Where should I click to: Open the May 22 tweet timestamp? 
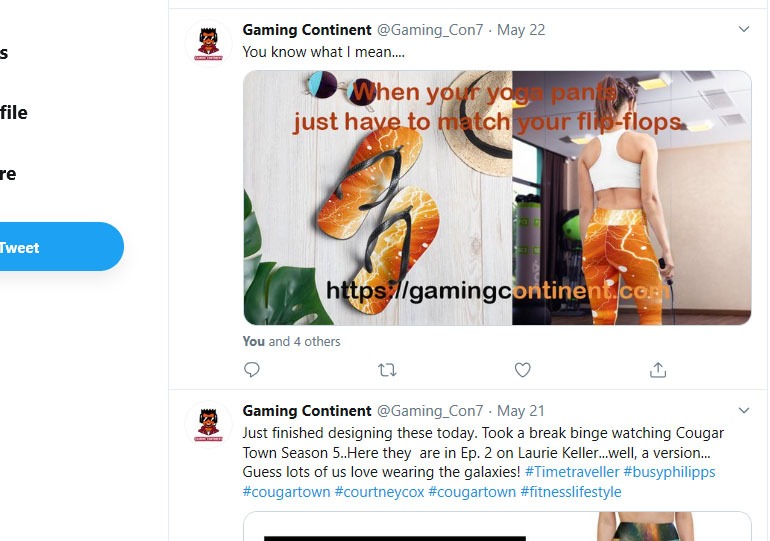point(521,30)
